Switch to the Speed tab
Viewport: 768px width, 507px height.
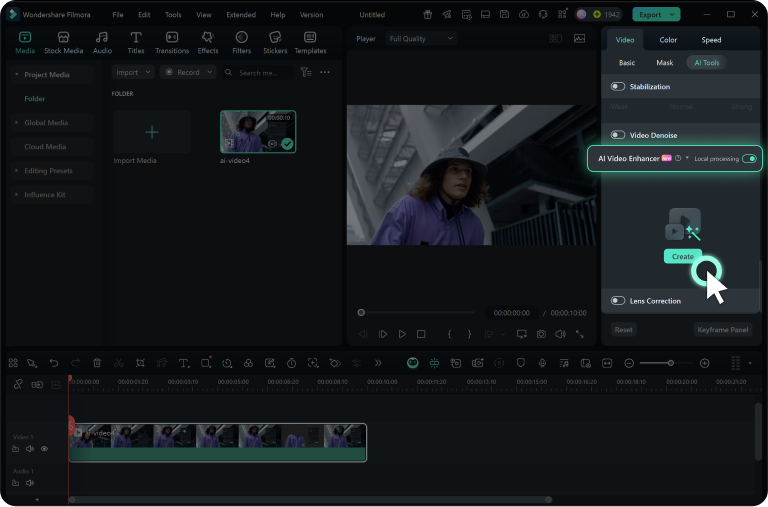point(711,40)
